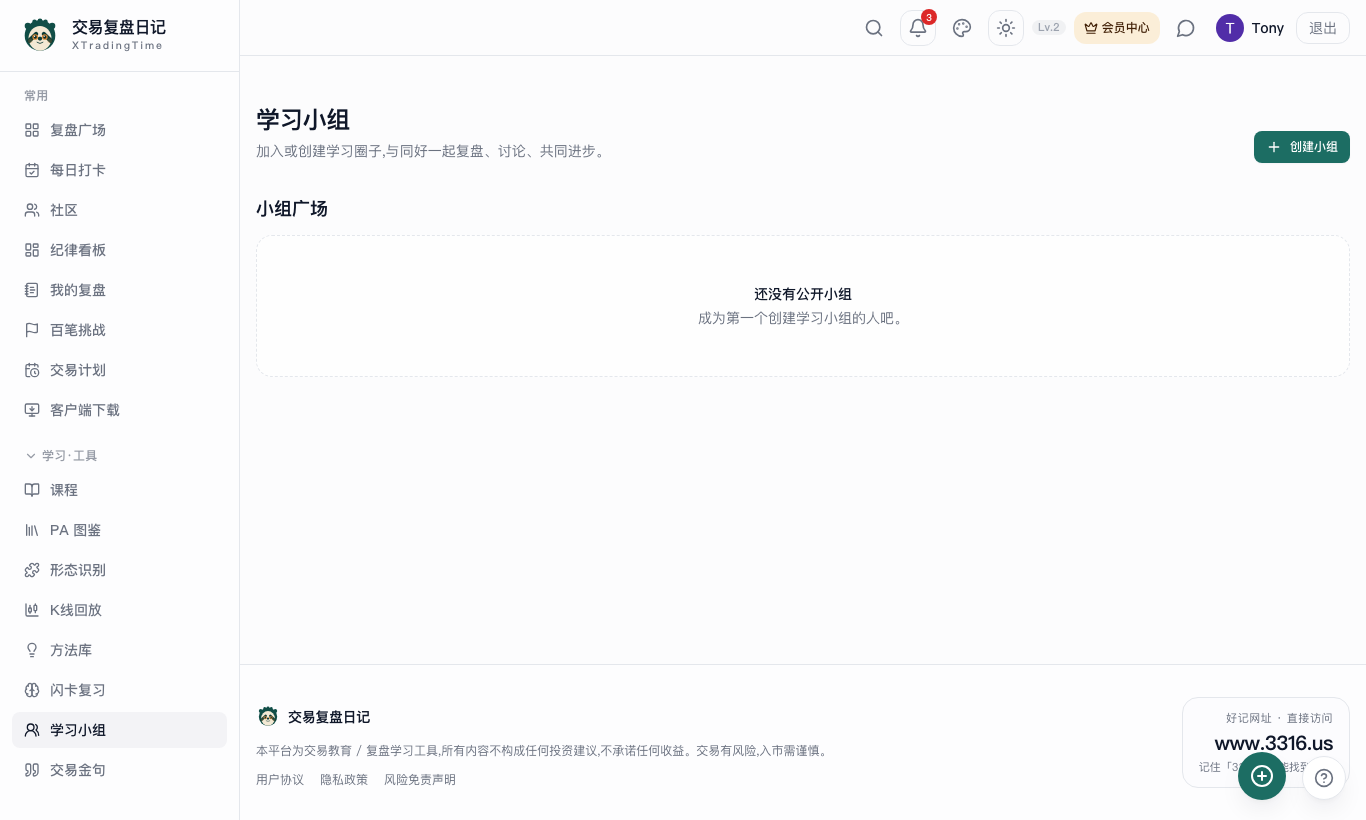The width and height of the screenshot is (1366, 820).
Task: Navigate to 社区 community
Action: (x=119, y=210)
